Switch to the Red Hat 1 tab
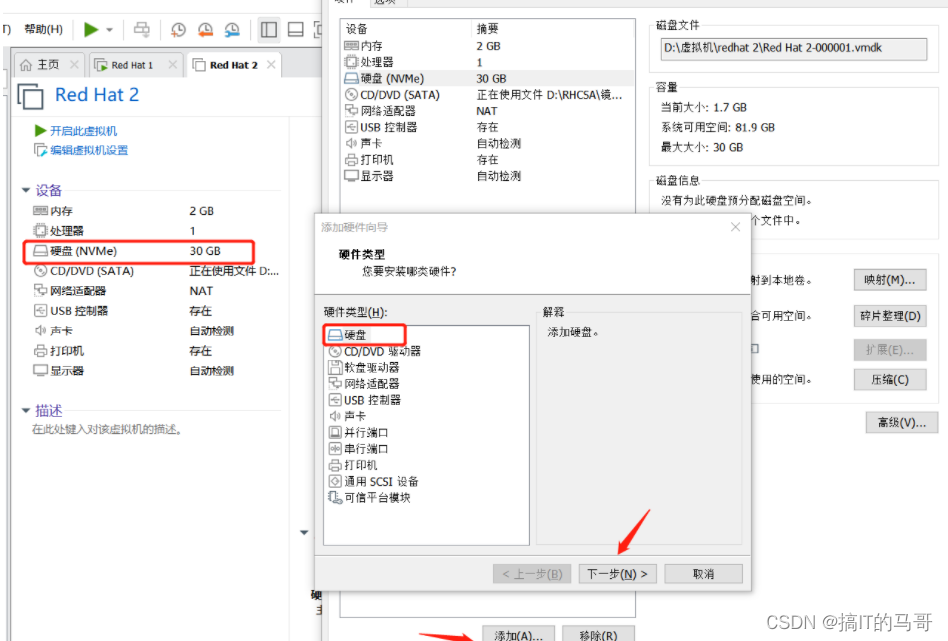The height and width of the screenshot is (641, 948). point(132,65)
